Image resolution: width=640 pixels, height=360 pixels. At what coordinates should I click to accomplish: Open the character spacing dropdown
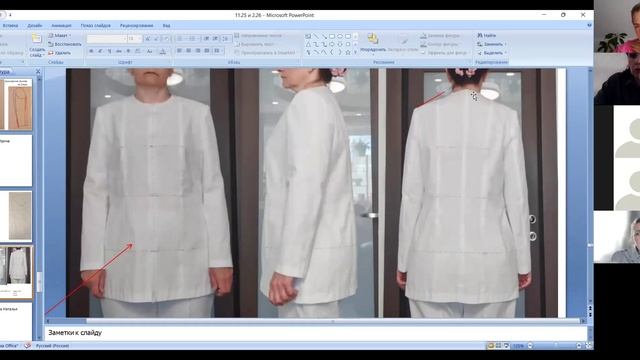click(138, 51)
